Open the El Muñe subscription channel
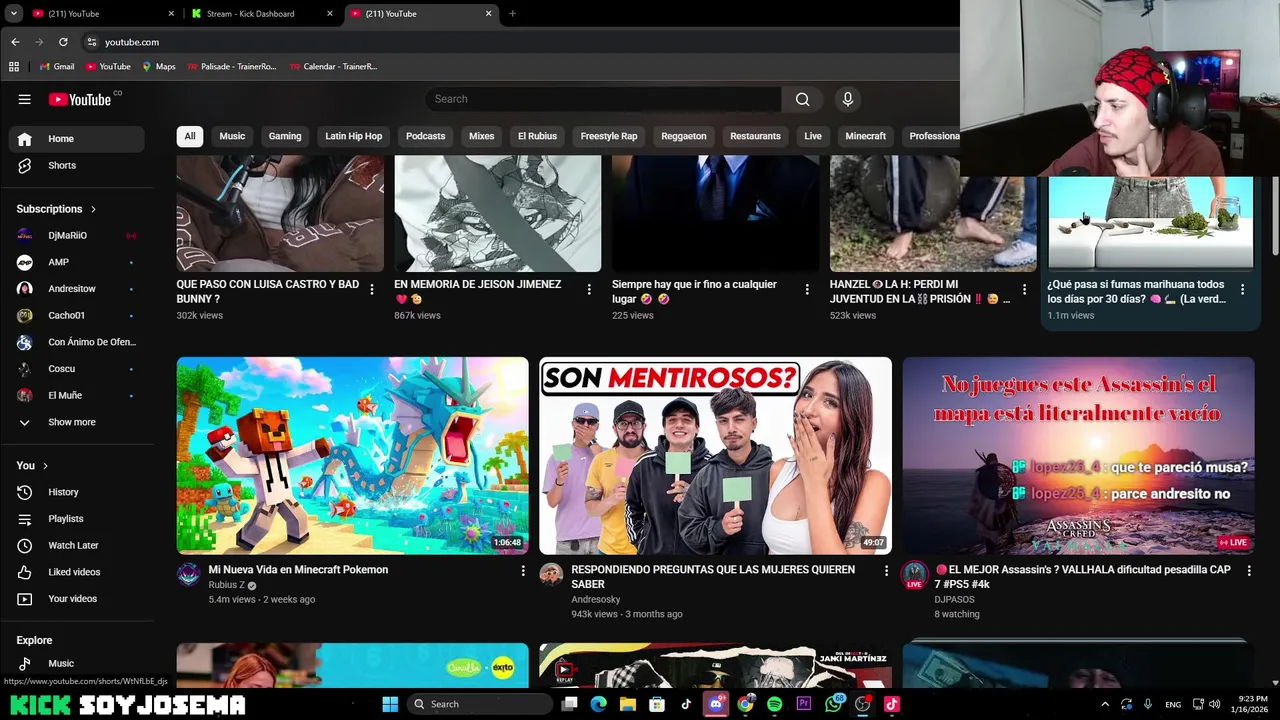The image size is (1280, 720). pyautogui.click(x=77, y=395)
